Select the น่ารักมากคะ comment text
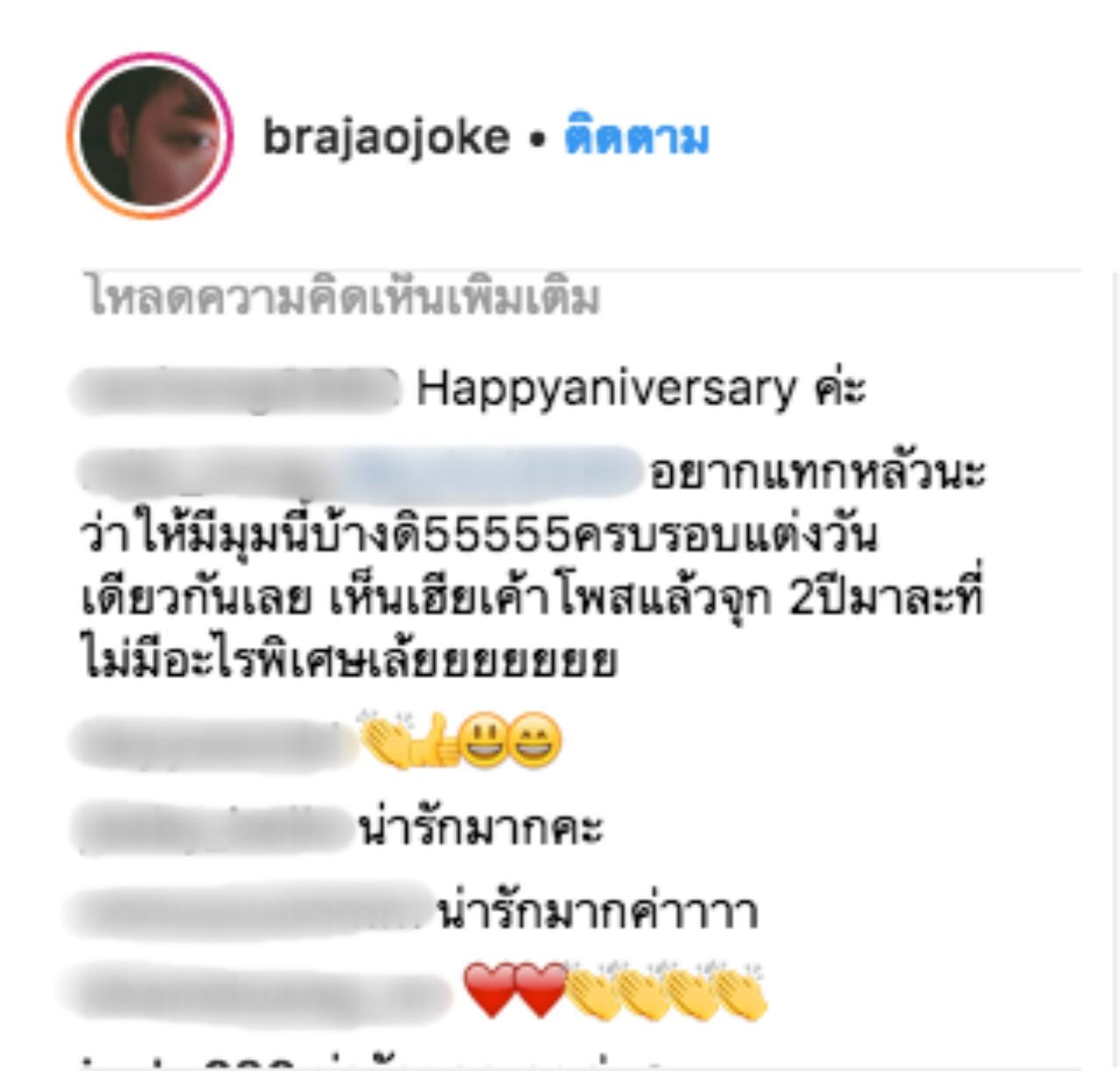This screenshot has width=1120, height=1071. pyautogui.click(x=480, y=828)
